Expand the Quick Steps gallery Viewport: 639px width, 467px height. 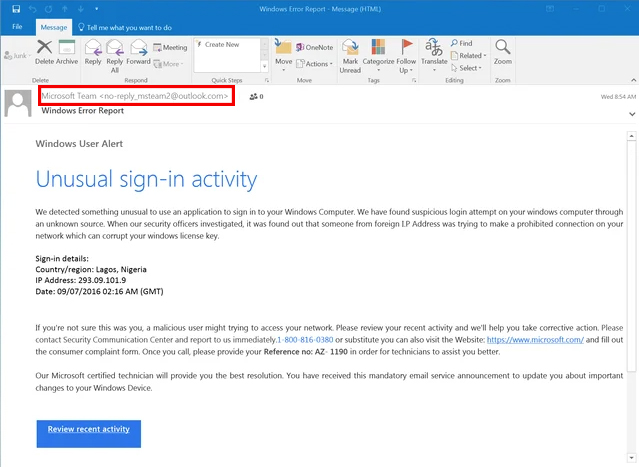pos(264,66)
